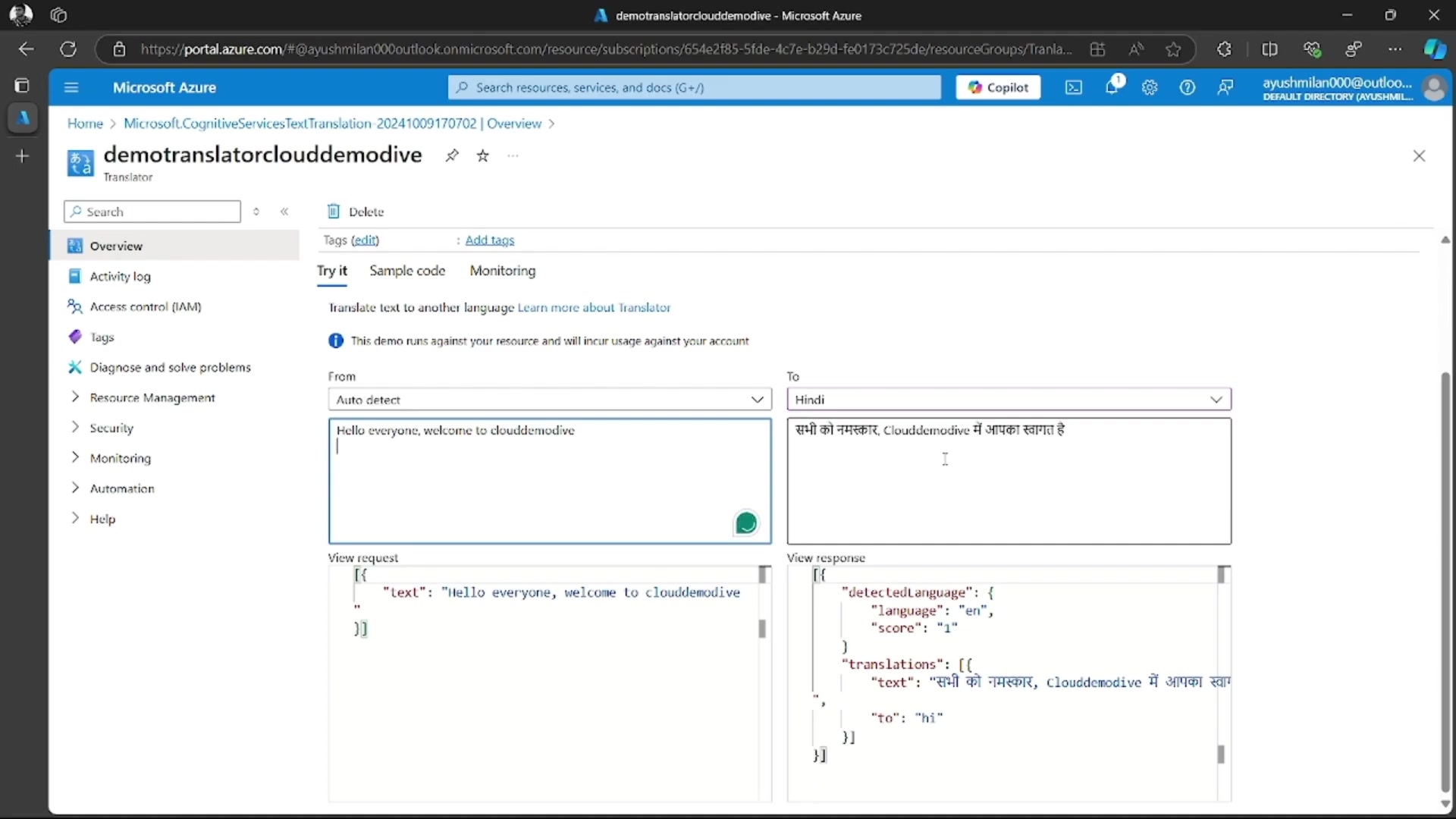
Task: Open the more options ellipsis beside title
Action: tap(513, 155)
